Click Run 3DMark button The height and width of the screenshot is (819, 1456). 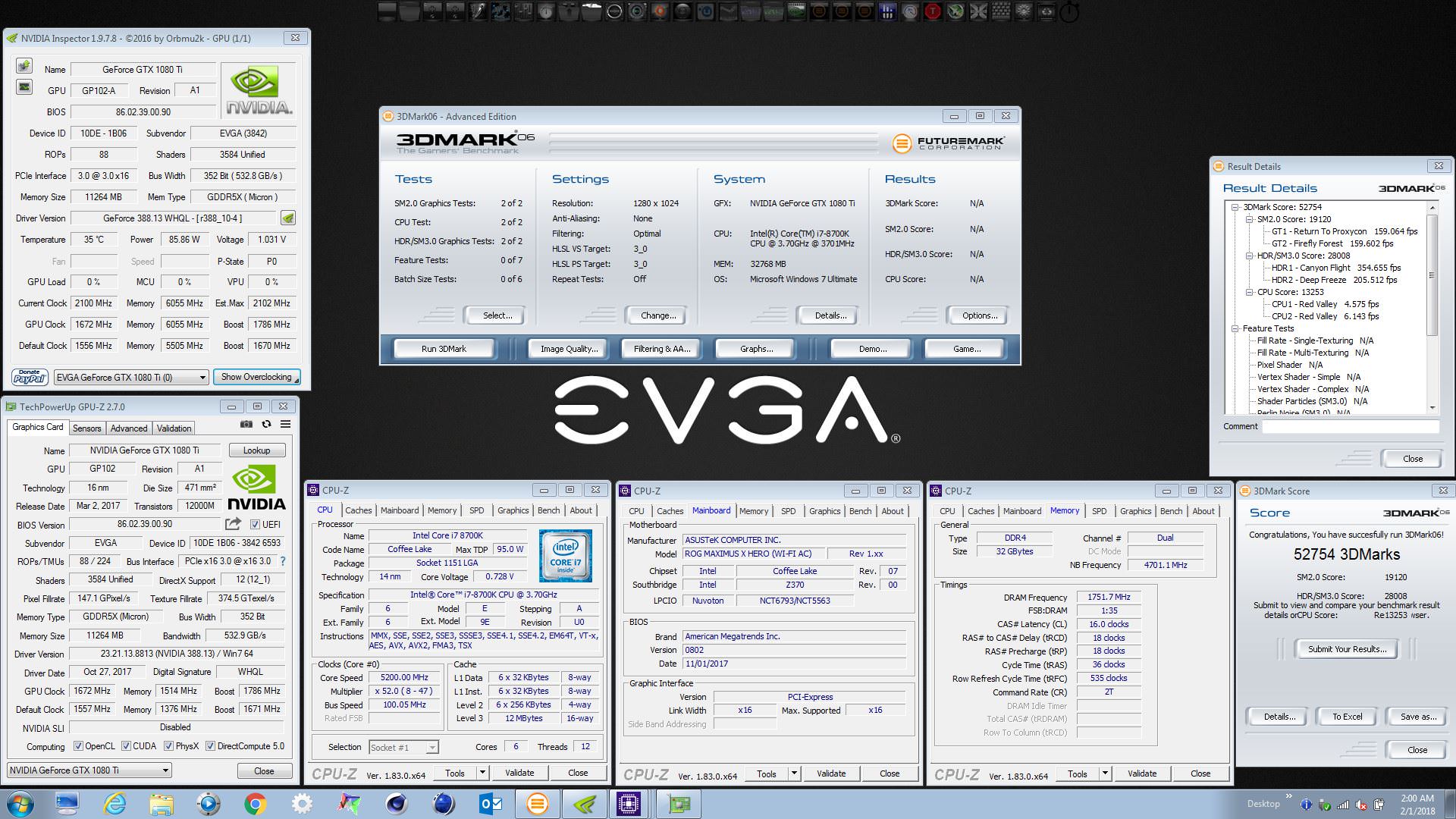(444, 349)
